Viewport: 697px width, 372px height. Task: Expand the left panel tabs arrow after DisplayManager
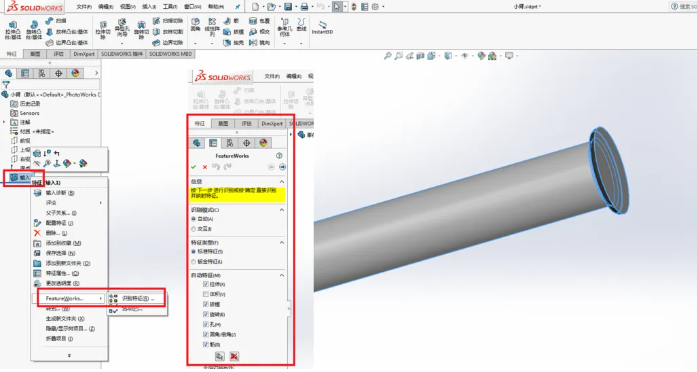click(96, 73)
